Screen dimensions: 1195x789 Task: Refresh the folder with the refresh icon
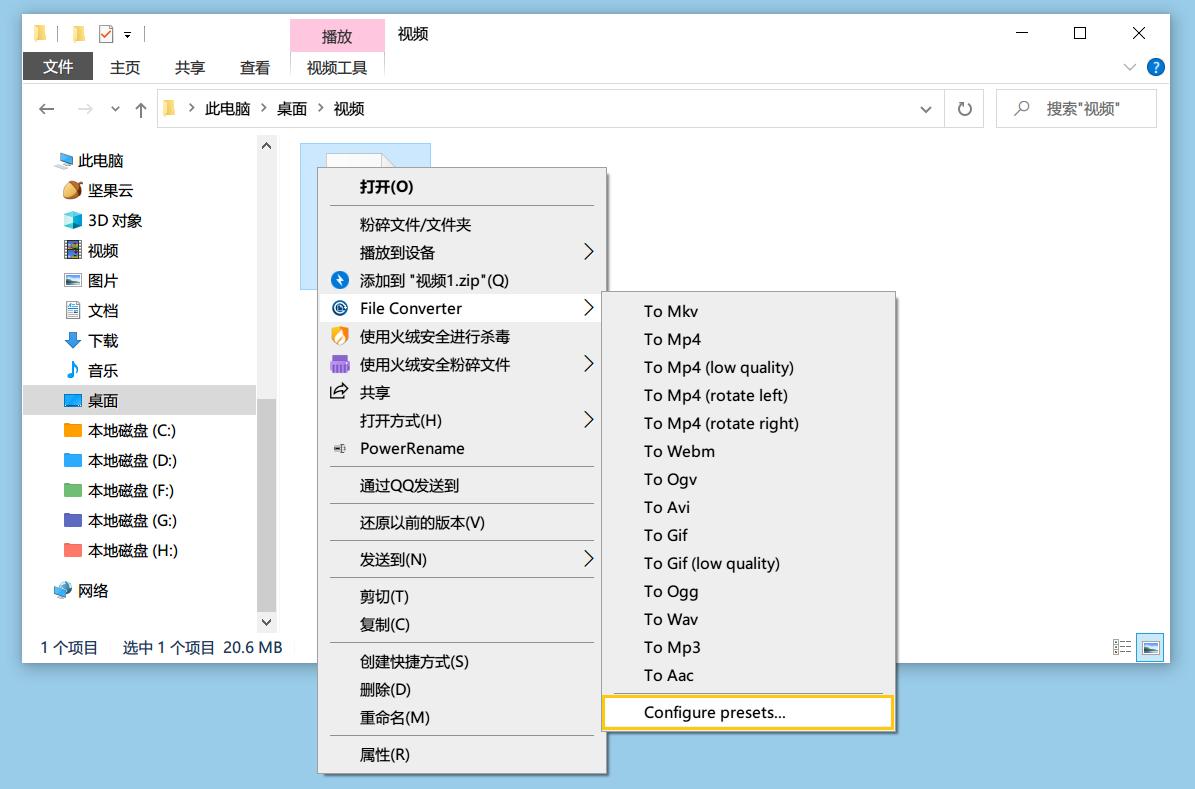click(x=964, y=108)
